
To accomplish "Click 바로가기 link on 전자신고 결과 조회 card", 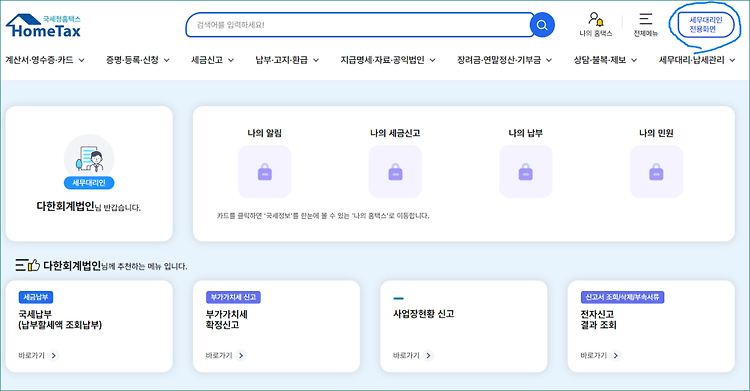I will [594, 356].
